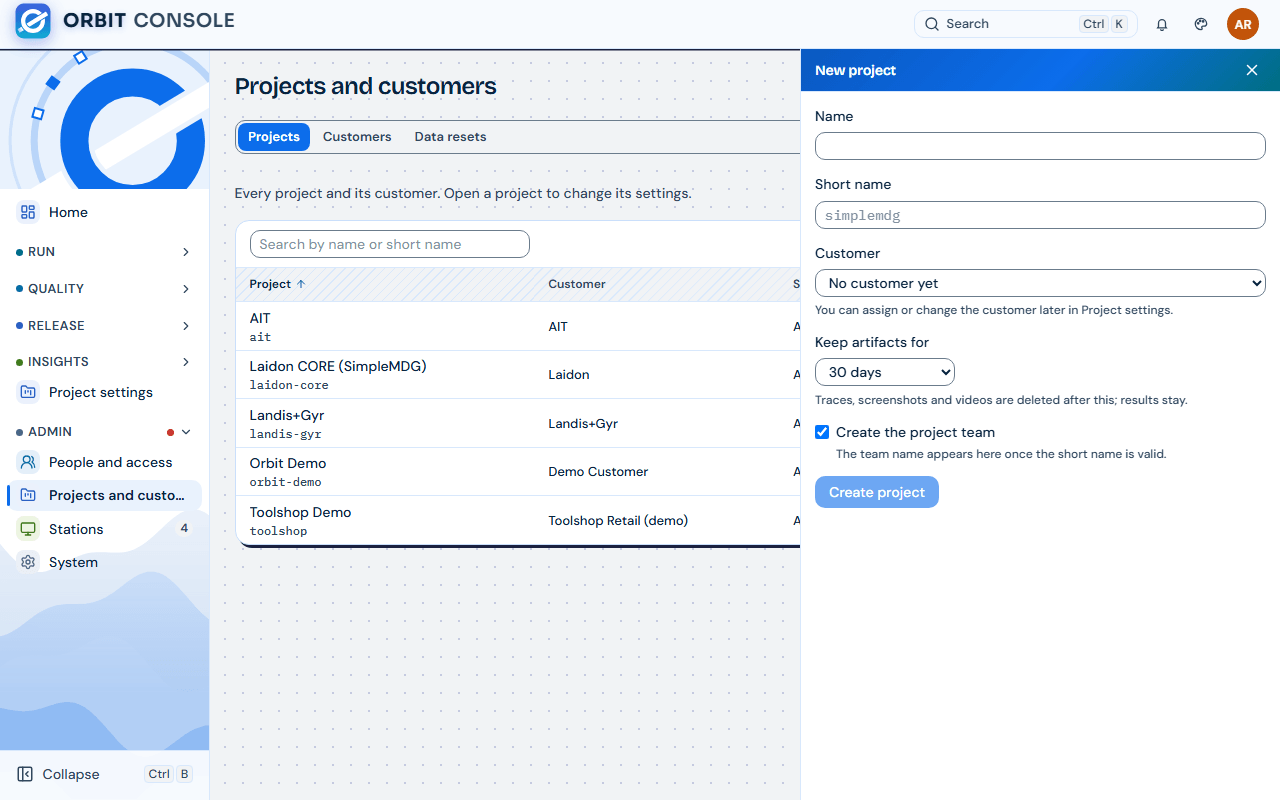Expand the RELEASE sidebar section
The height and width of the screenshot is (800, 1280).
click(x=104, y=326)
